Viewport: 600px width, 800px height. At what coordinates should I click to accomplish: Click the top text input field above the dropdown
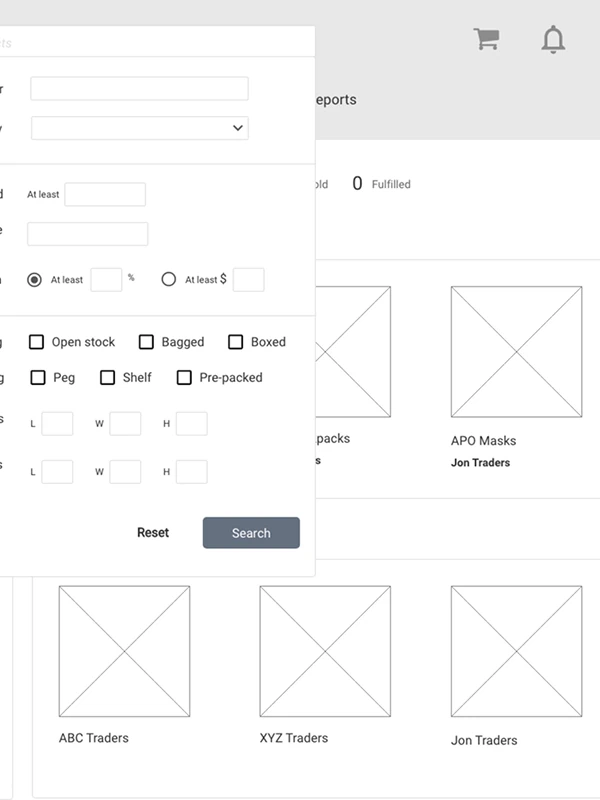pos(139,89)
